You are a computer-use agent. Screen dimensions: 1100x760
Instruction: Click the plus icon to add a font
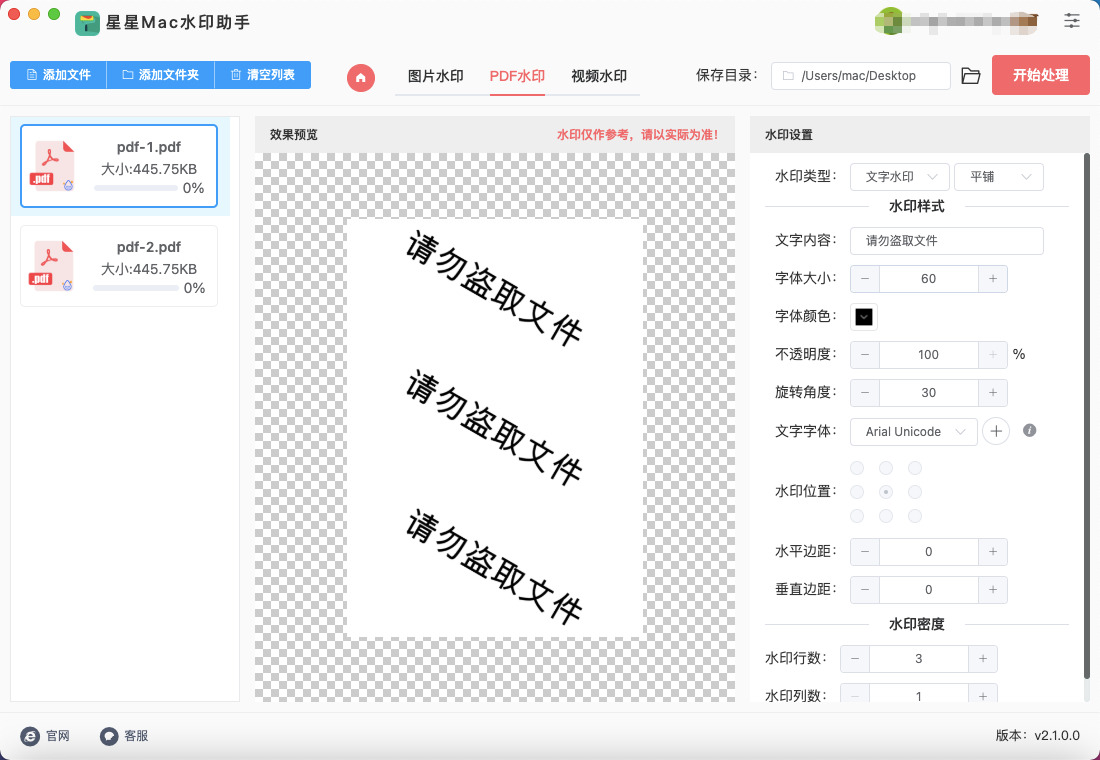(x=995, y=431)
